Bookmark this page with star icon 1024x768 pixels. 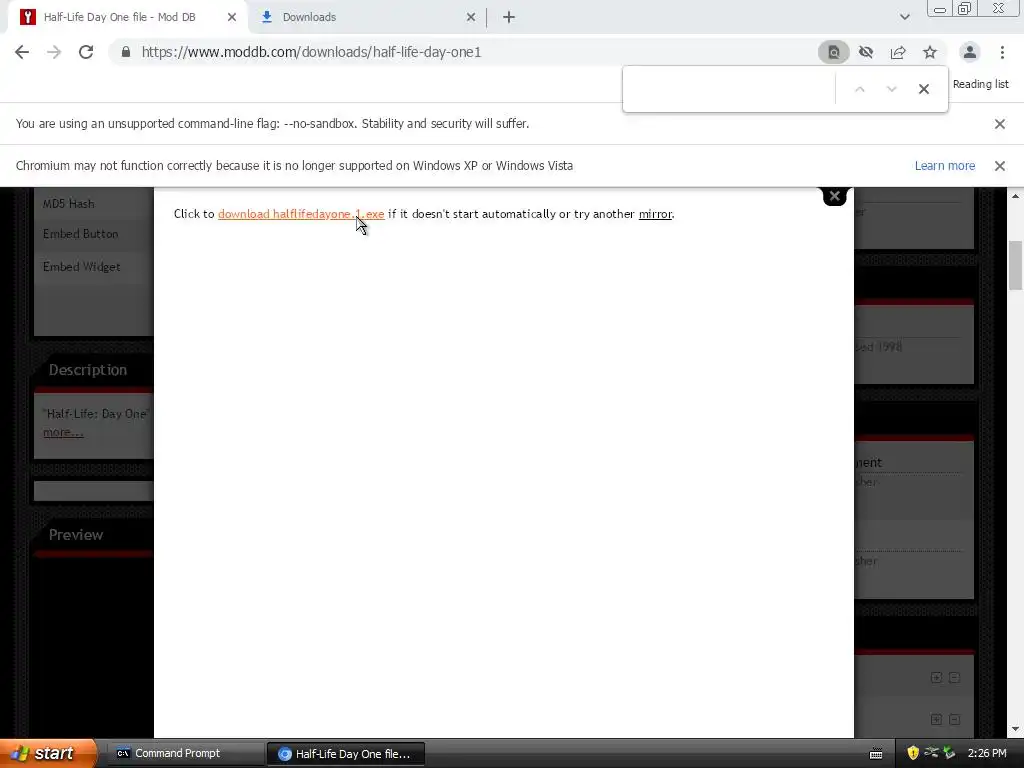tap(930, 52)
